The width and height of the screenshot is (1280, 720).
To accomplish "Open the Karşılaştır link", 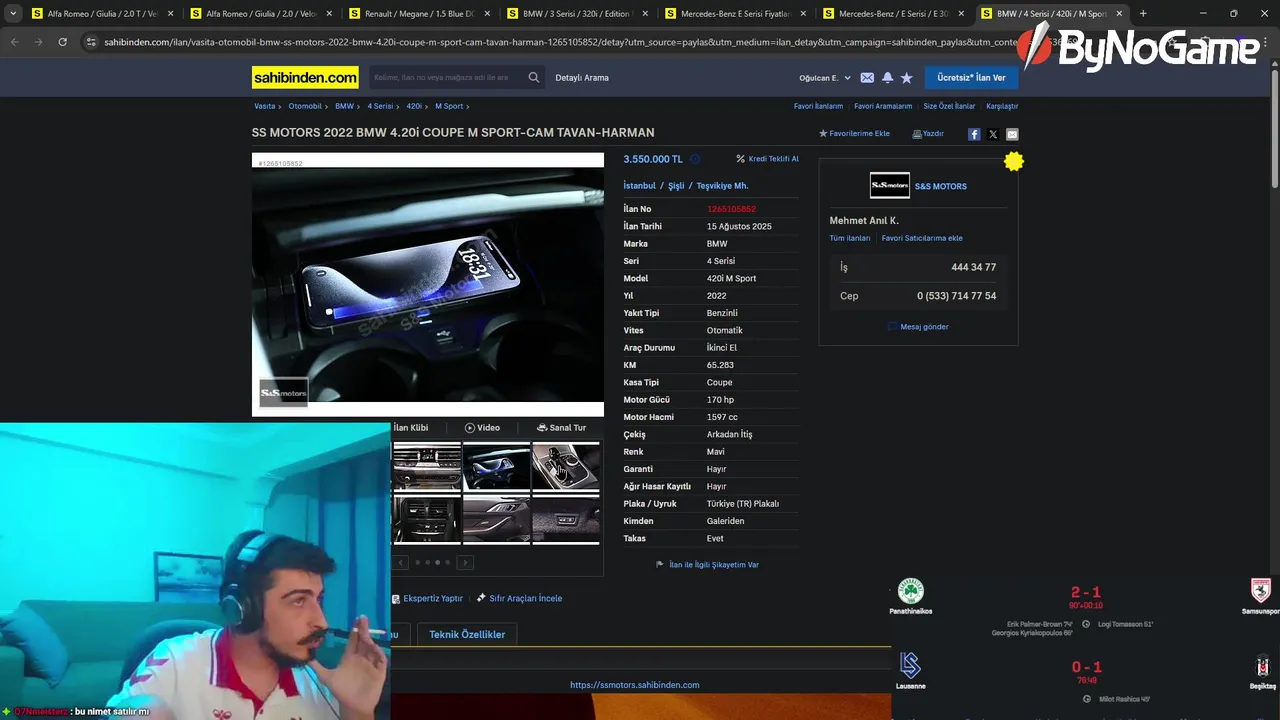I will tap(1002, 106).
